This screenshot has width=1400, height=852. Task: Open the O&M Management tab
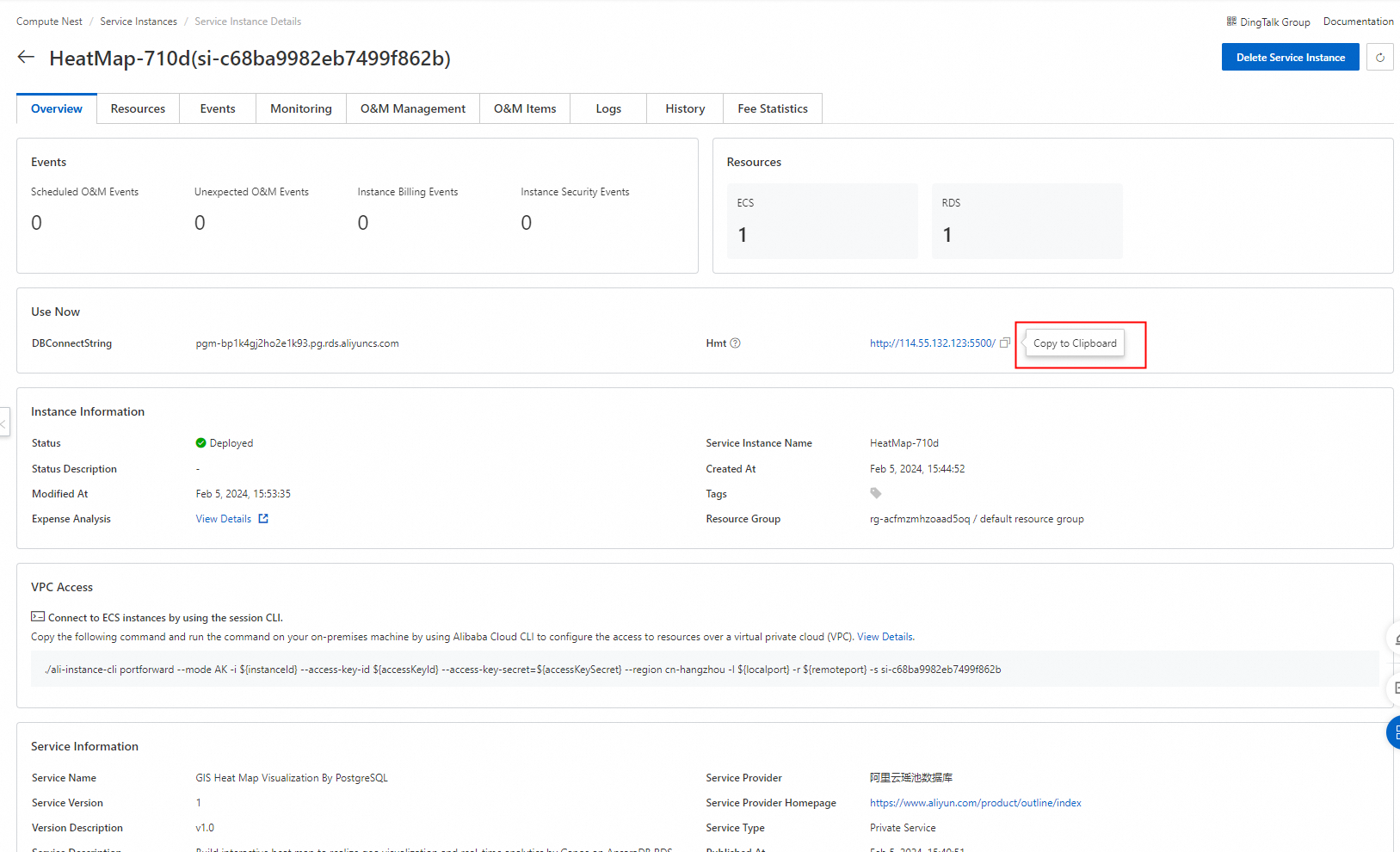click(413, 108)
